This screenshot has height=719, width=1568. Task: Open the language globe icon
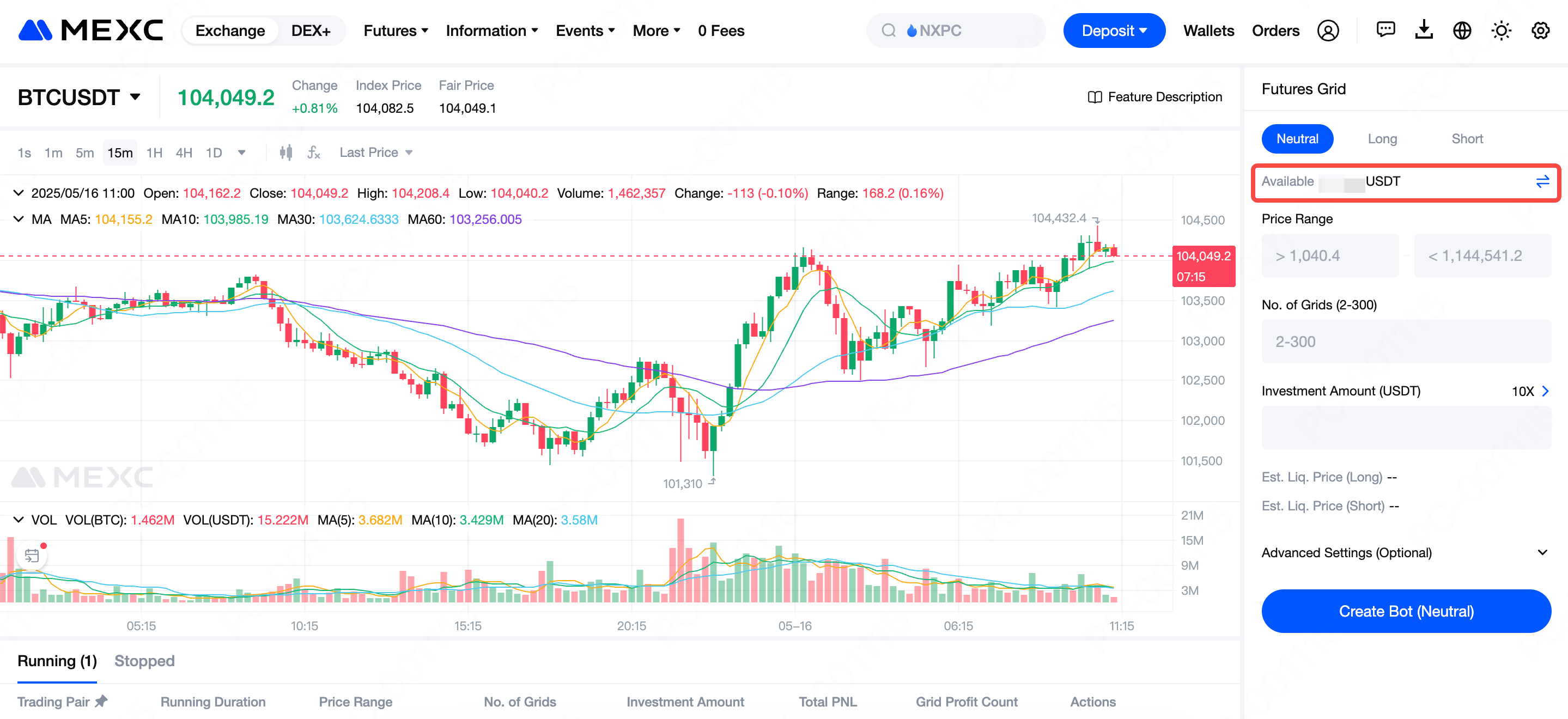pos(1462,31)
